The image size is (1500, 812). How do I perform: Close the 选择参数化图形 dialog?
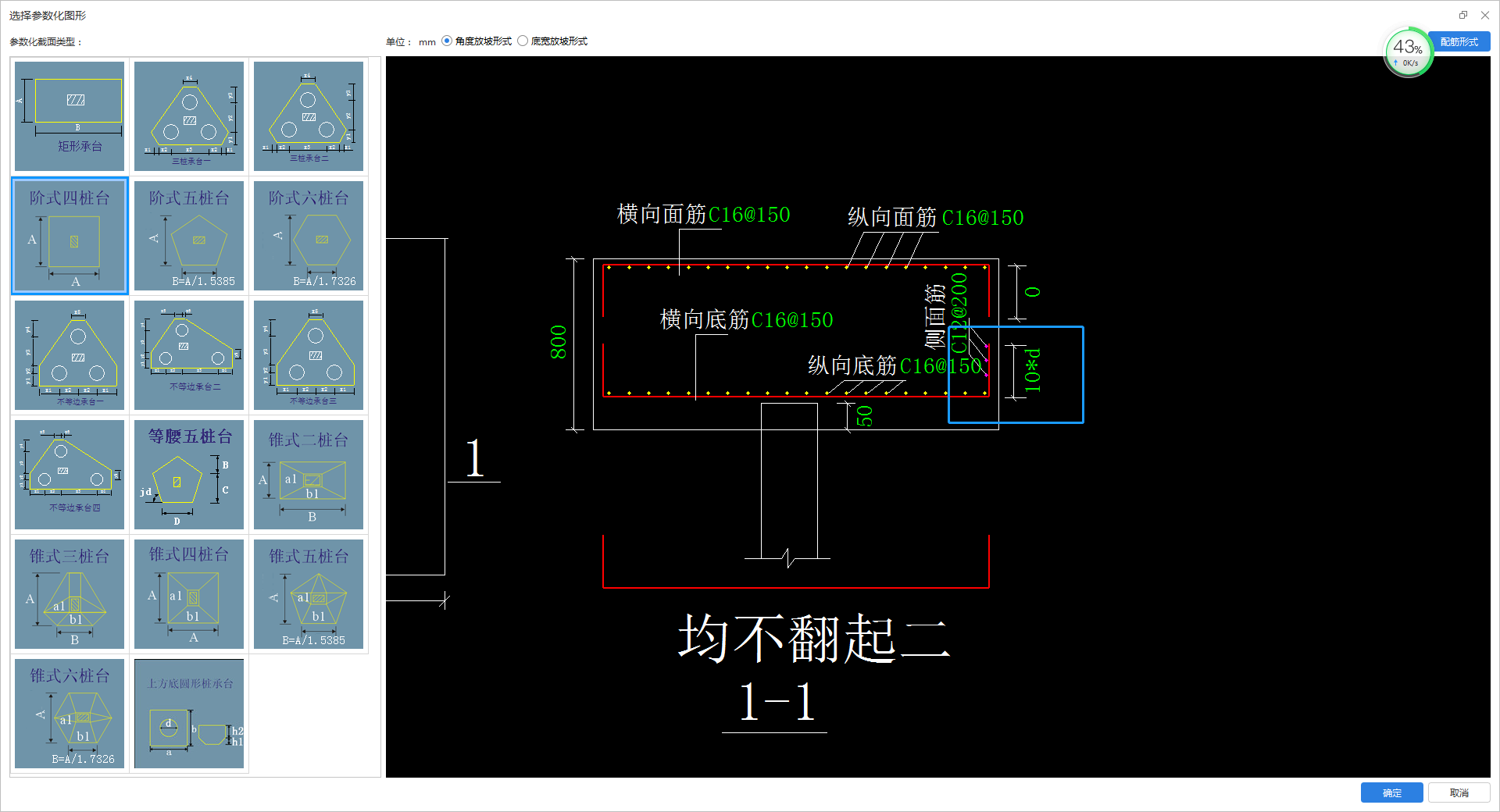click(1484, 15)
